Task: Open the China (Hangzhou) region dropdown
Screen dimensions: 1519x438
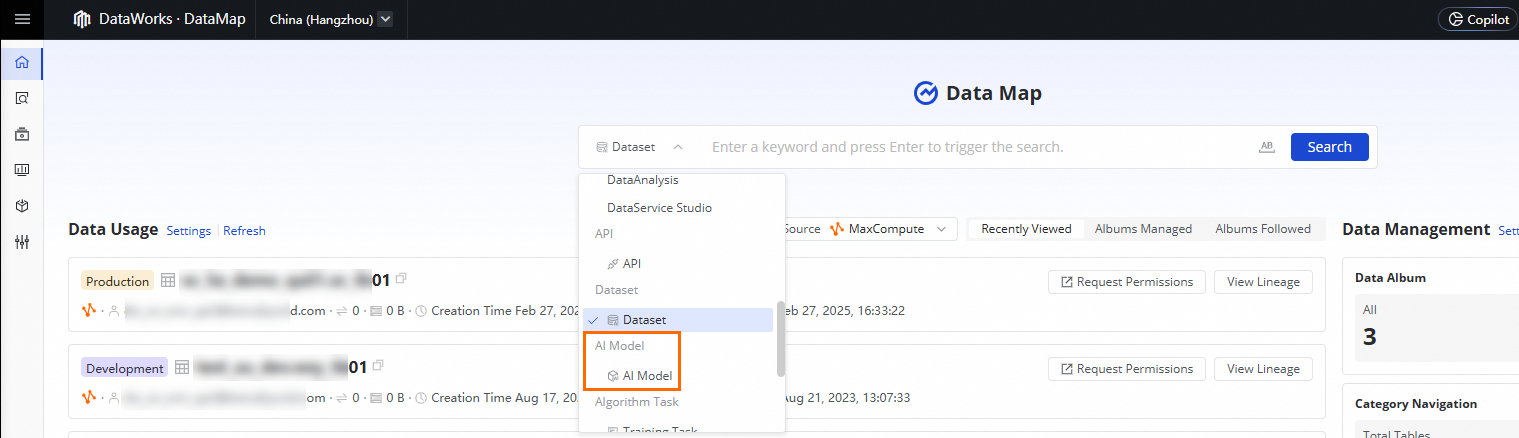Action: (x=330, y=19)
